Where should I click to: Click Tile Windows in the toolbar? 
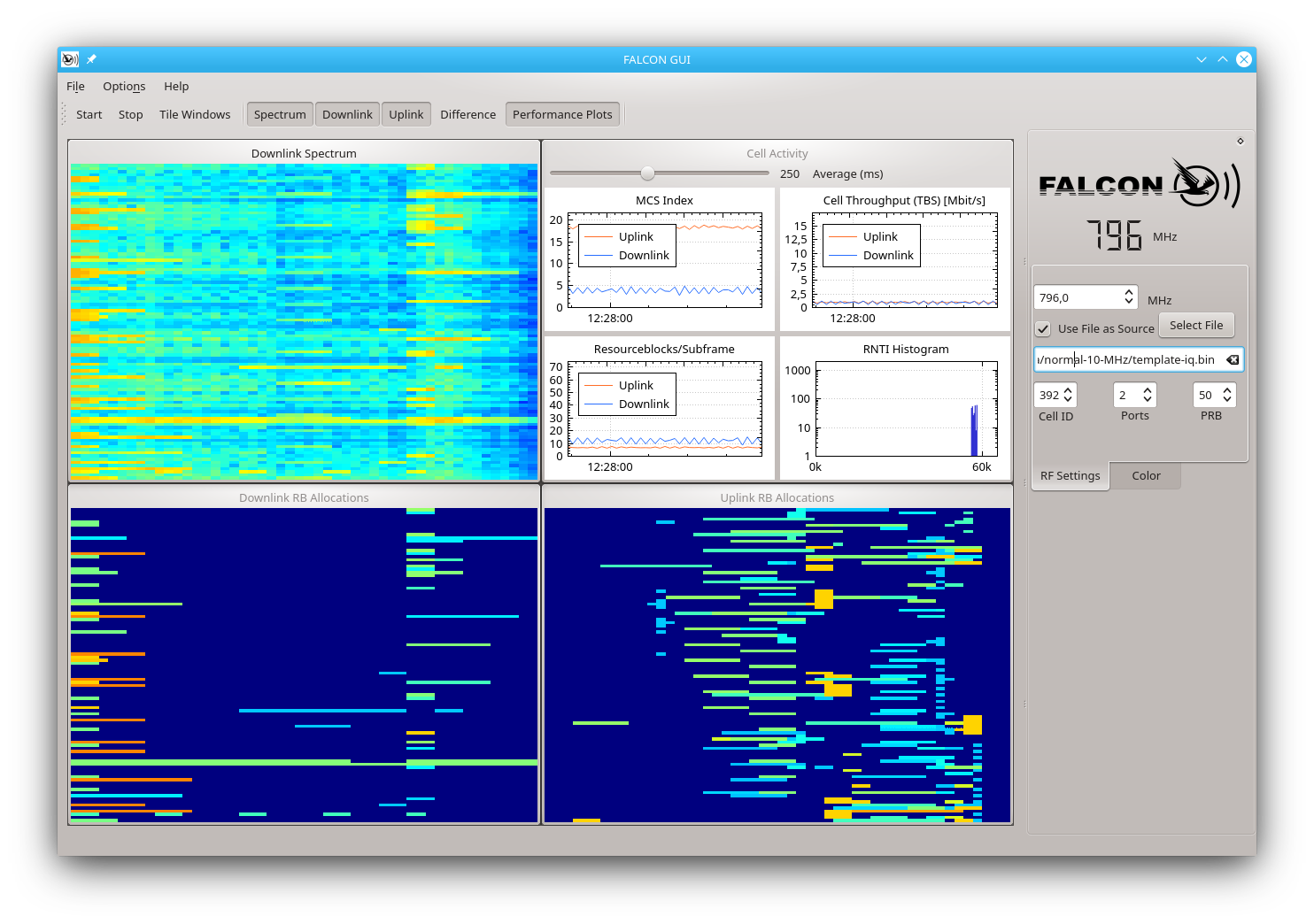pyautogui.click(x=195, y=114)
